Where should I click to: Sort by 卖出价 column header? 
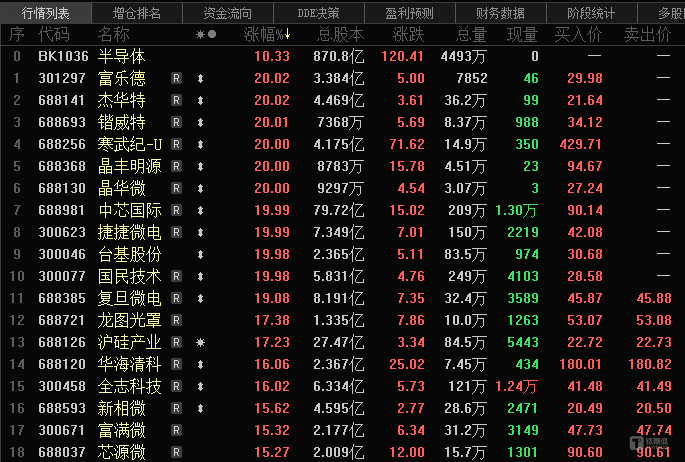tap(647, 34)
